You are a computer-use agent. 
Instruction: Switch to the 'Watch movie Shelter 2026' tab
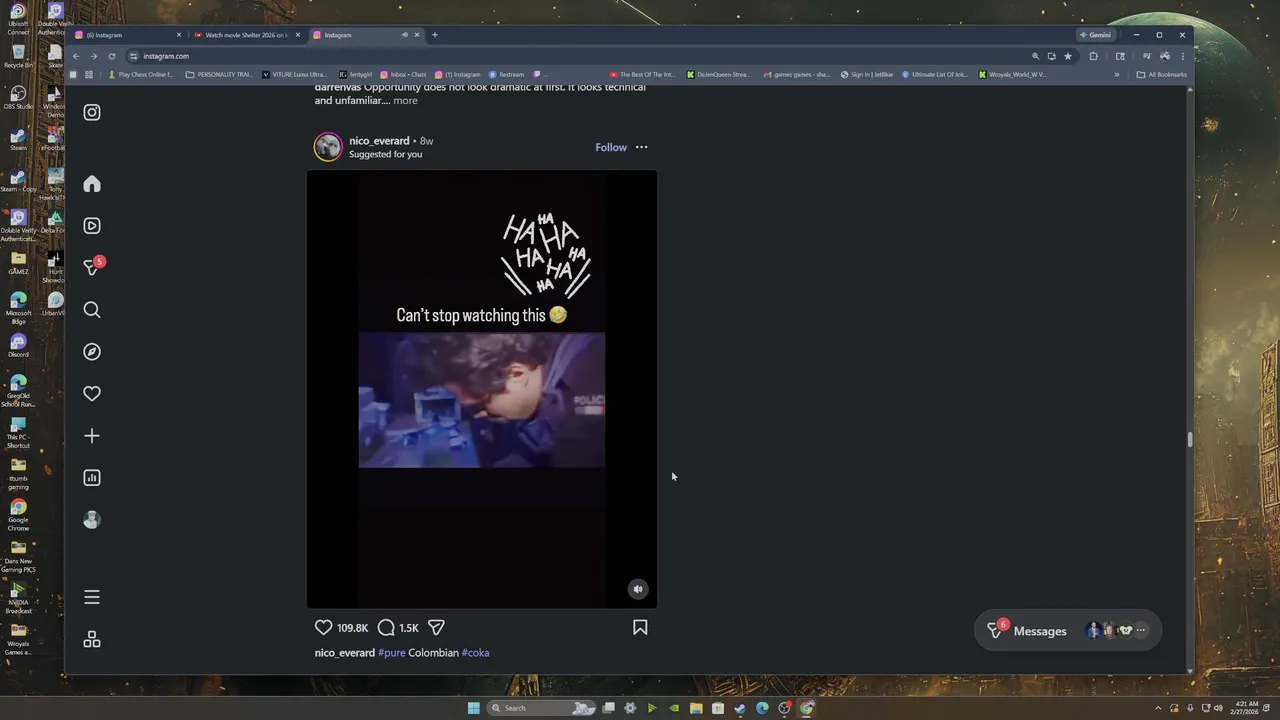tap(246, 35)
